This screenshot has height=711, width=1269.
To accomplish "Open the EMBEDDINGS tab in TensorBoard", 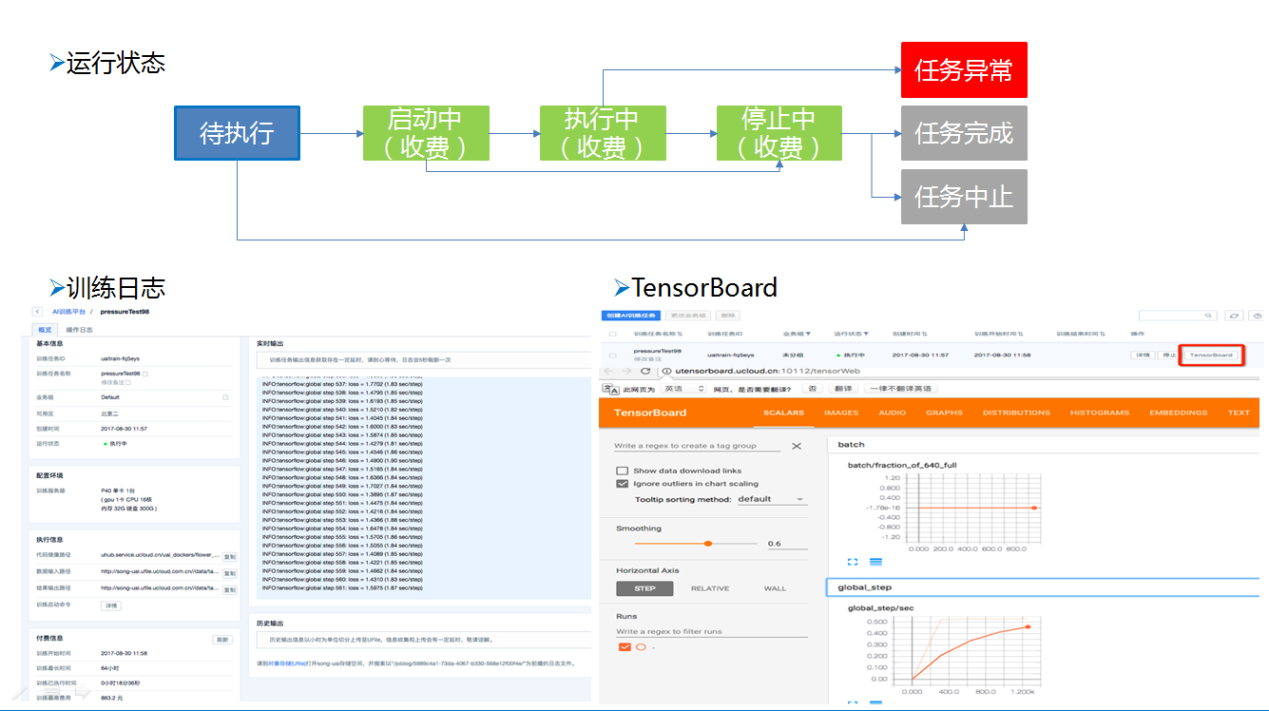I will pos(1178,412).
